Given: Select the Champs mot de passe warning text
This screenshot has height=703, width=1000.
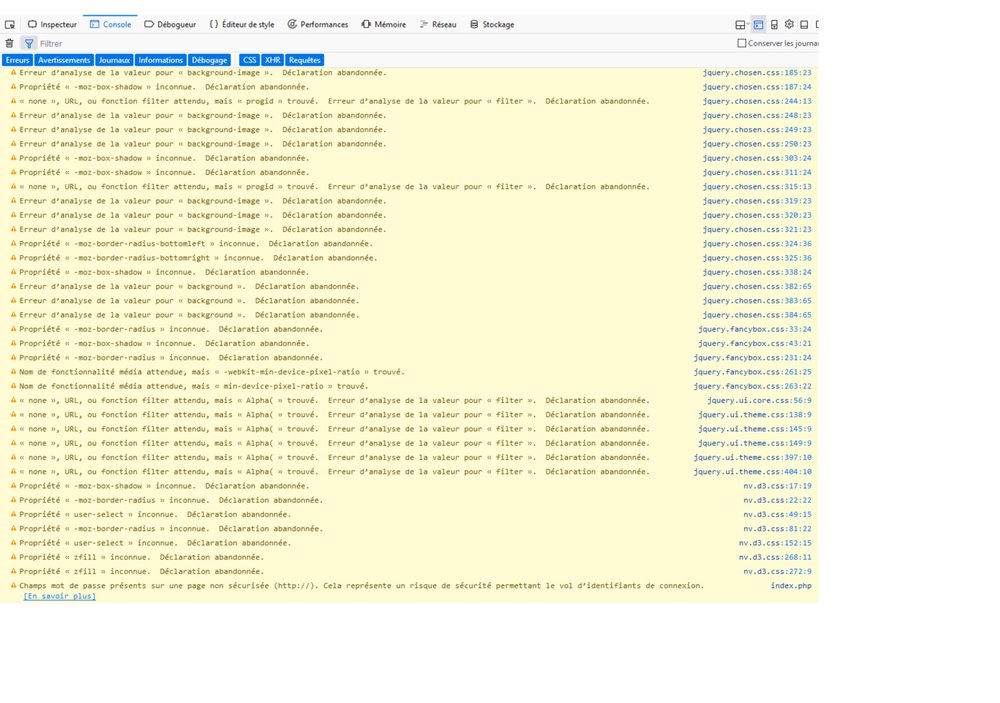Looking at the screenshot, I should [362, 586].
